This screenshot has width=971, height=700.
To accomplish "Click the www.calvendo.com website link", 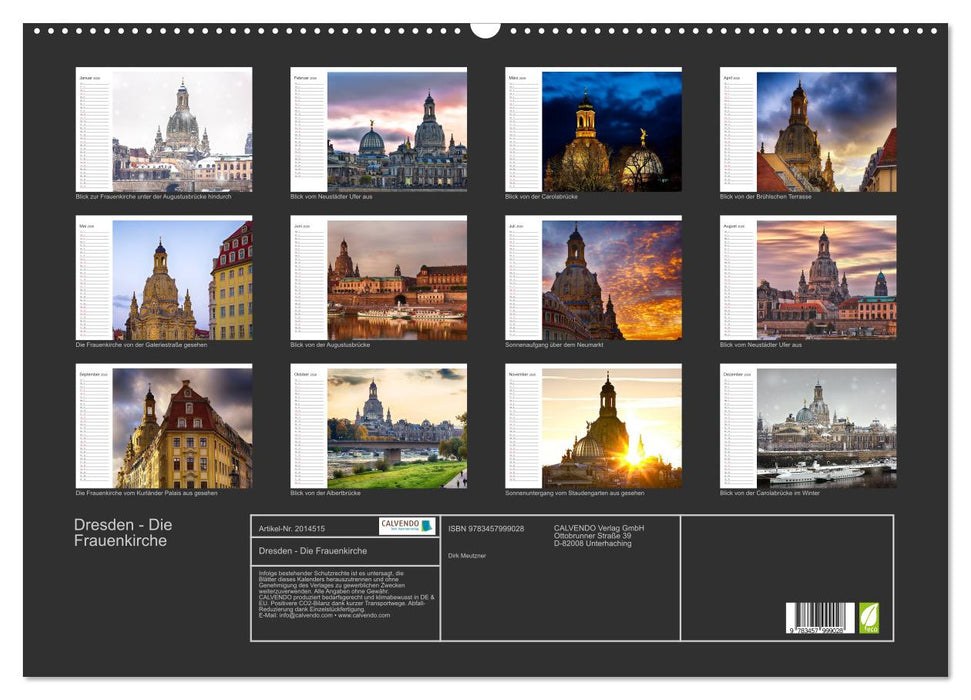I will [363, 613].
